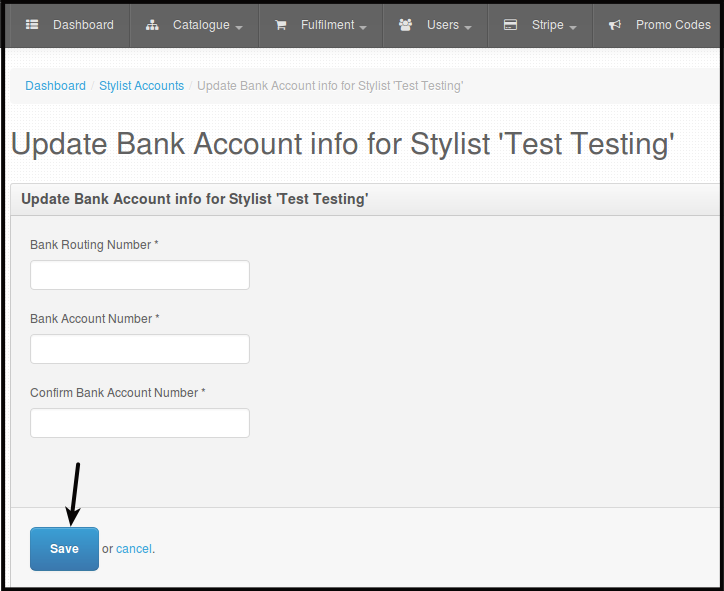Open the Catalogue menu
The height and width of the screenshot is (591, 724).
click(x=194, y=25)
